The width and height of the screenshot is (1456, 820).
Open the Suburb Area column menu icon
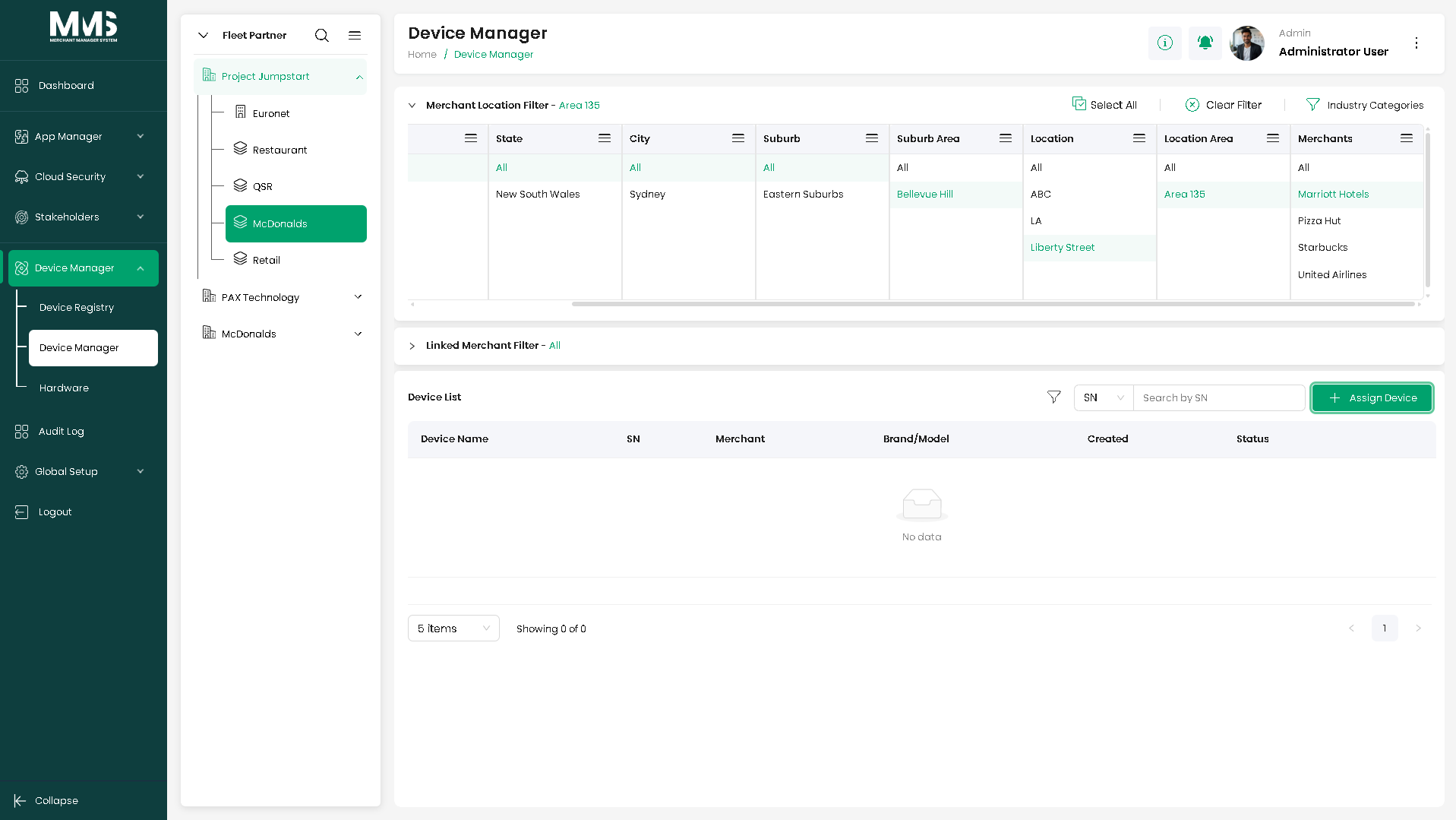click(x=1006, y=138)
